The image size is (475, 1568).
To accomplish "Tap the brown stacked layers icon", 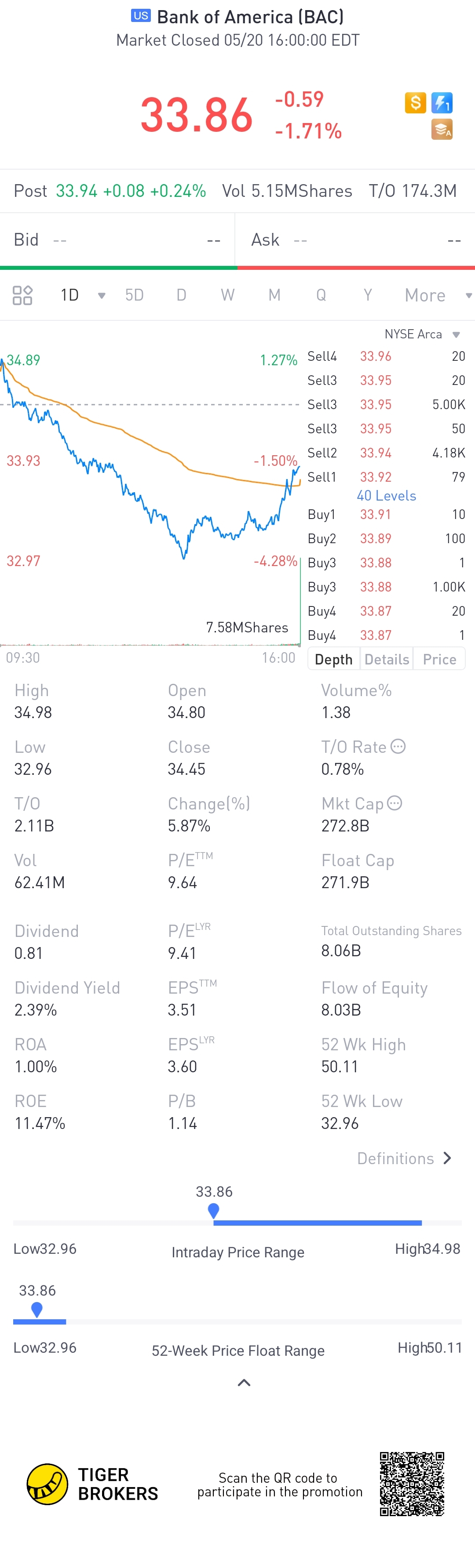I will 442,130.
